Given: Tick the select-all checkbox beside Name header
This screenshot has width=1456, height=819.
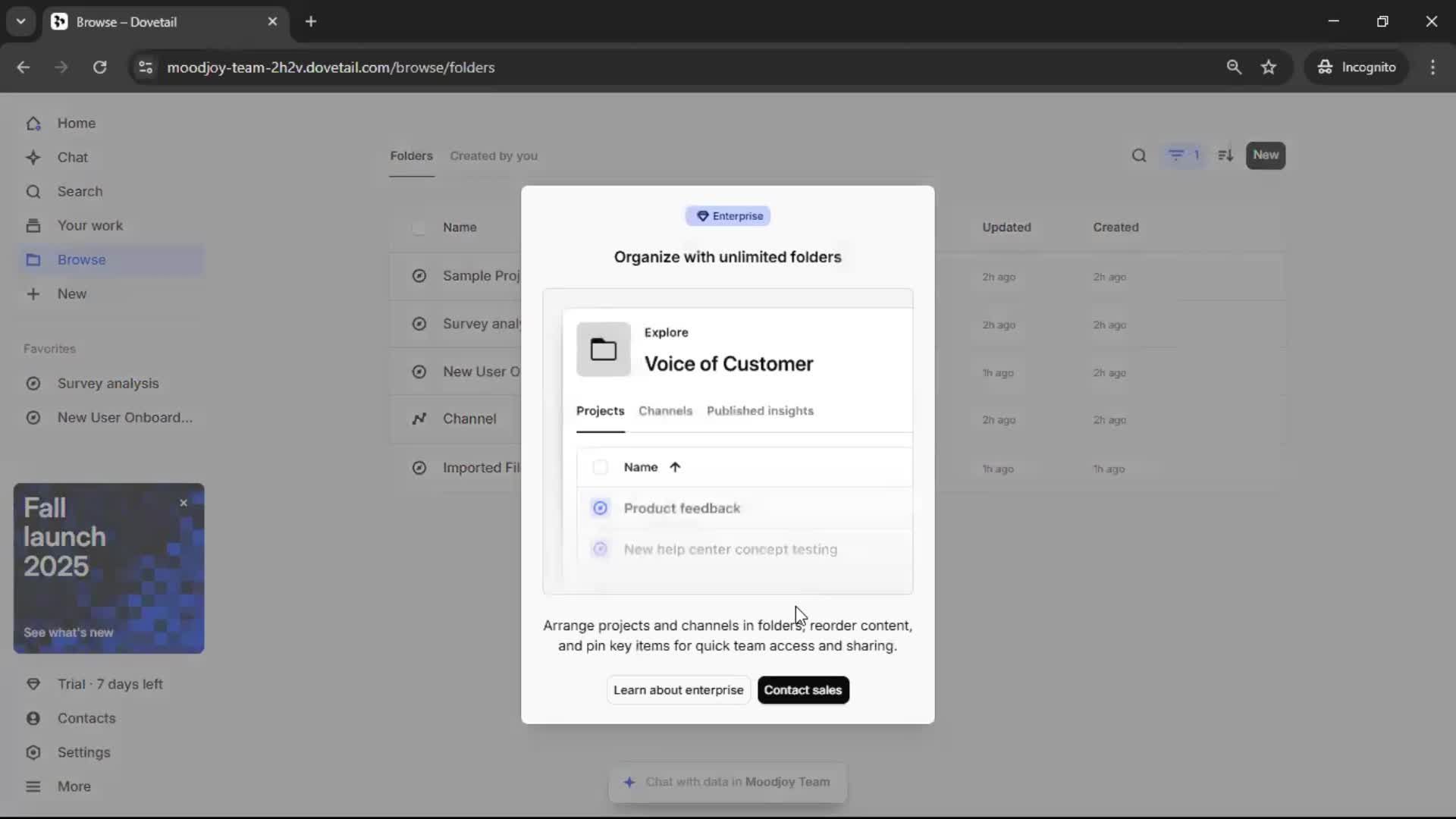Looking at the screenshot, I should pos(419,227).
